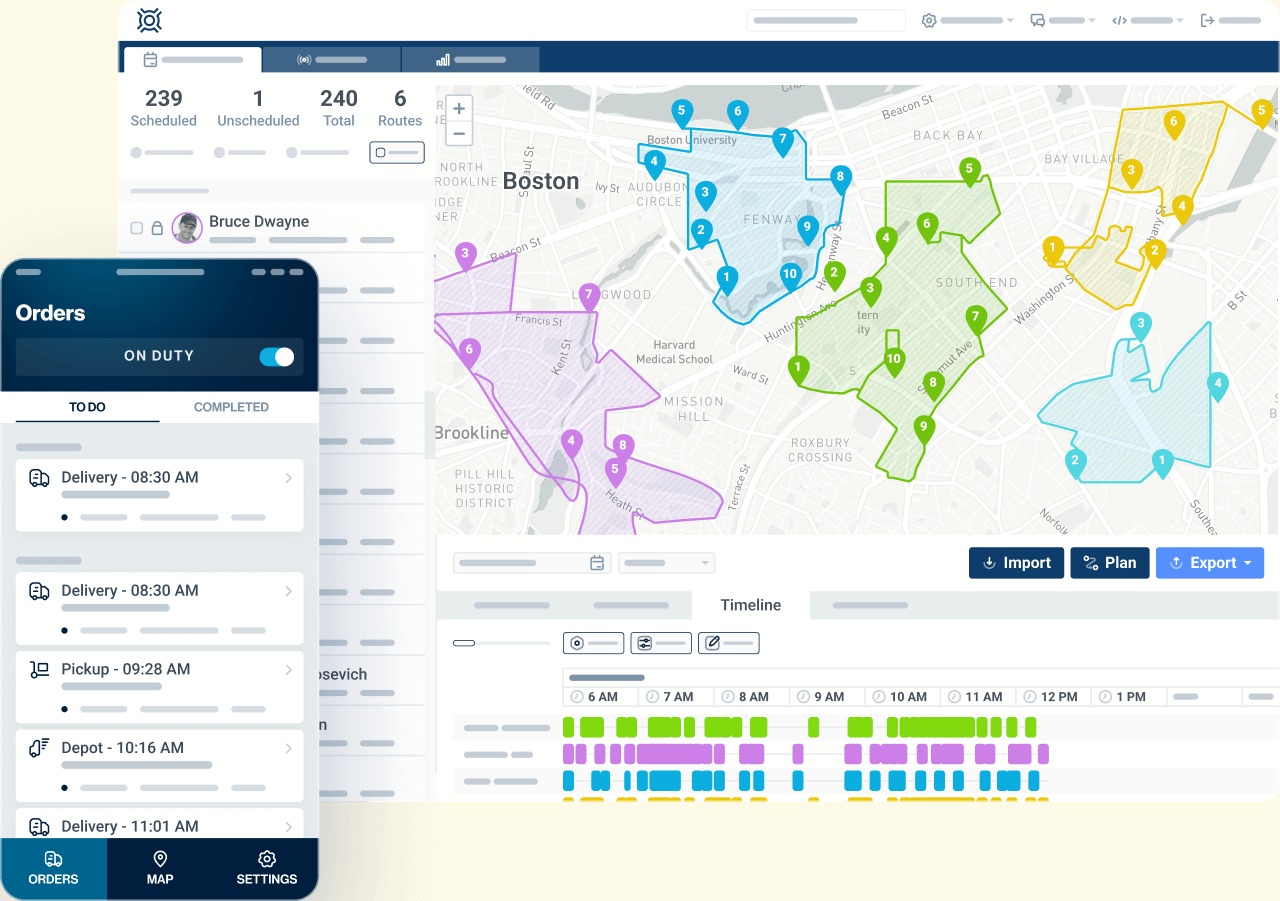Click the Depot order's truck icon
Screen dimensions: 1280x901
coord(40,748)
